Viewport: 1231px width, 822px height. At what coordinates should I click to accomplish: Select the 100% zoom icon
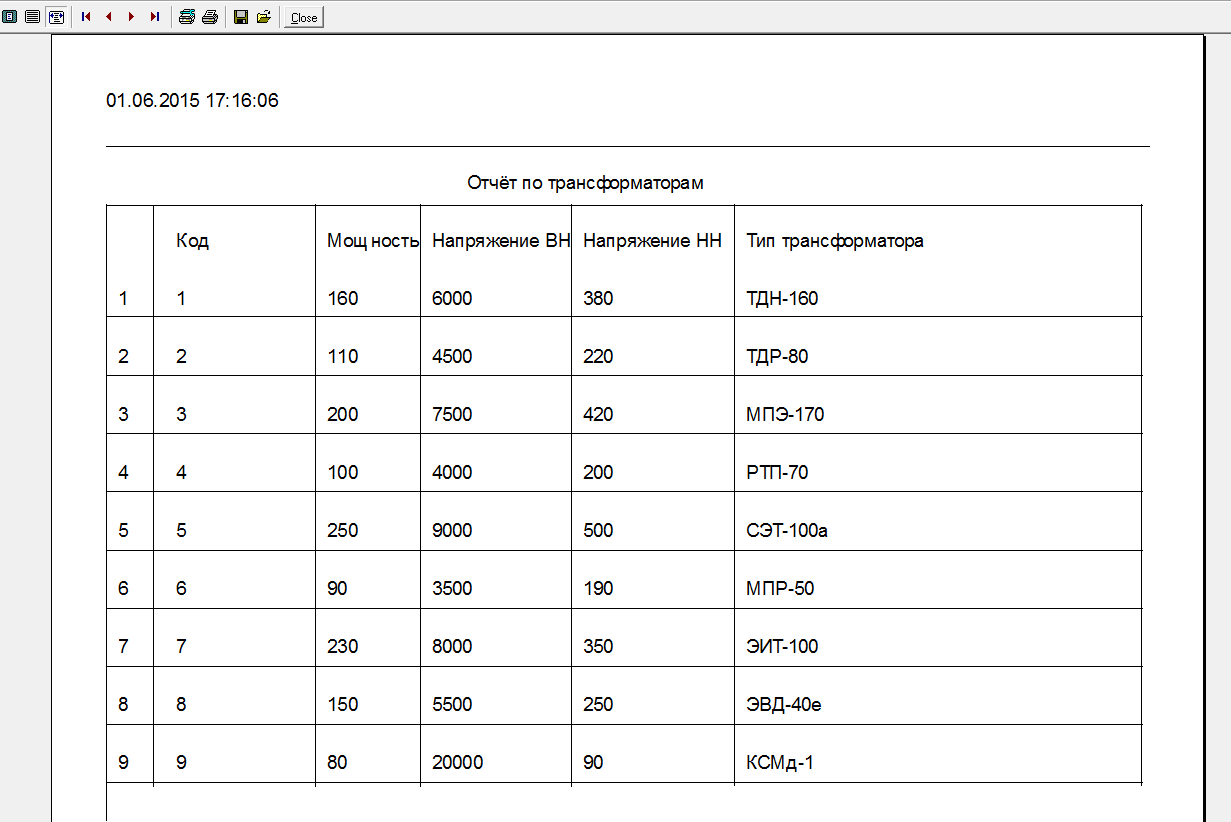(33, 17)
